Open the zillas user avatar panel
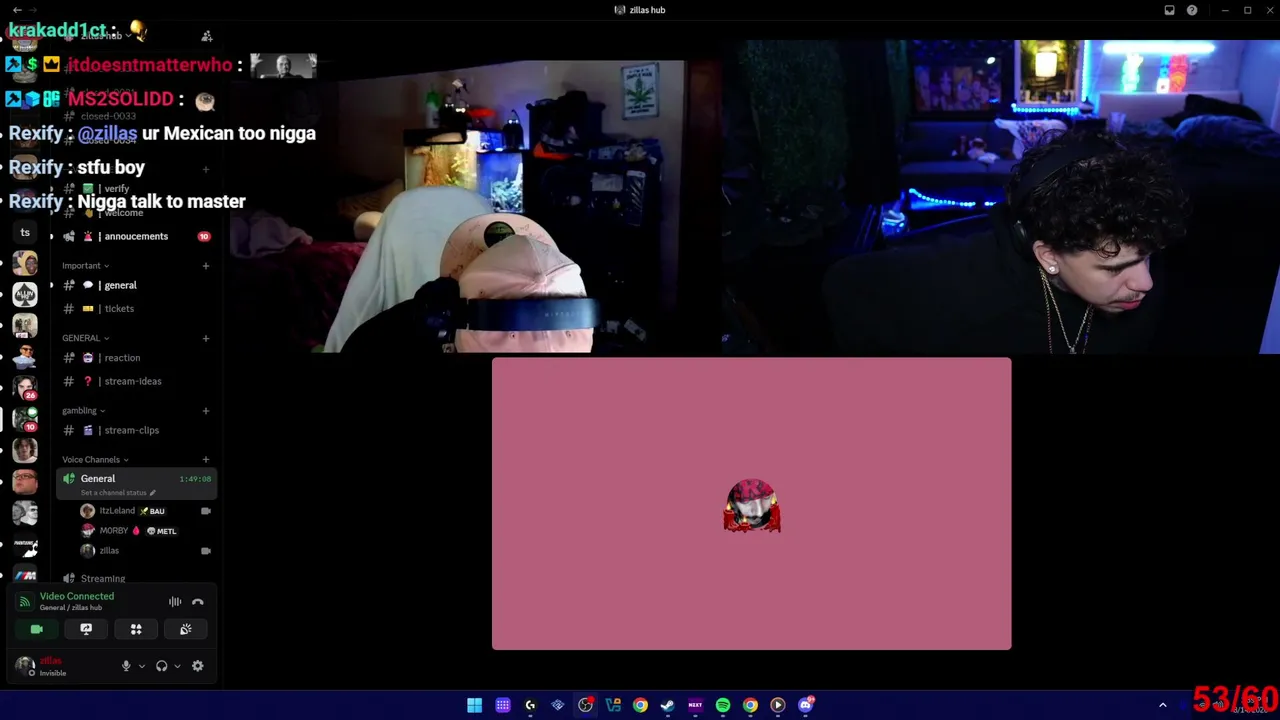The width and height of the screenshot is (1280, 720). [25, 666]
